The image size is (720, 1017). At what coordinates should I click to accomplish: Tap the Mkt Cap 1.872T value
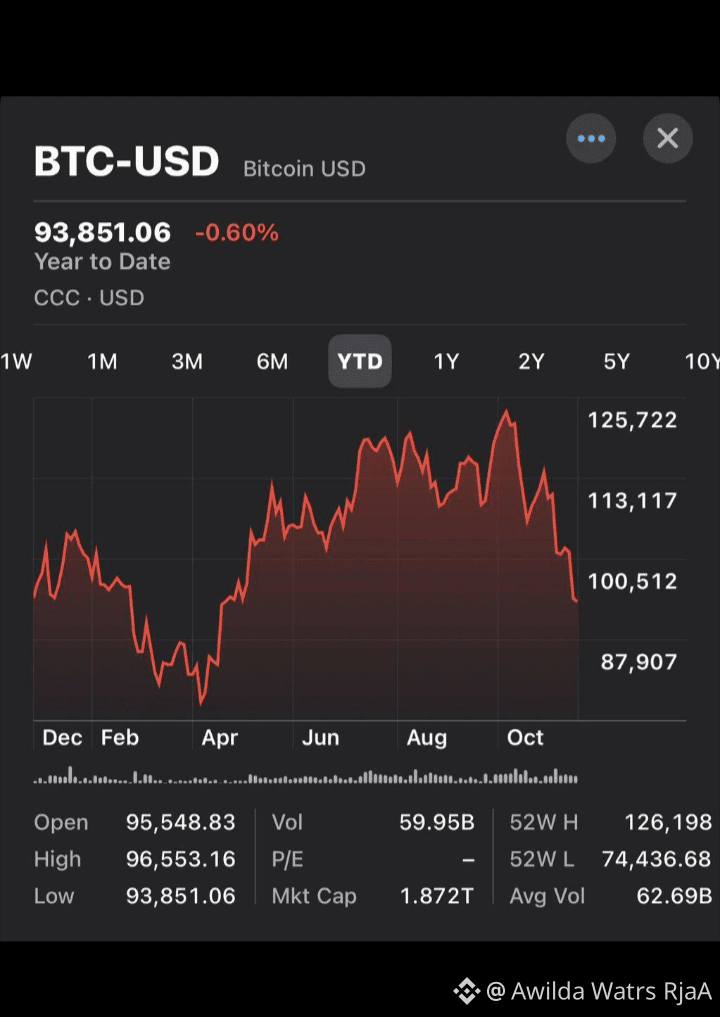tap(437, 896)
